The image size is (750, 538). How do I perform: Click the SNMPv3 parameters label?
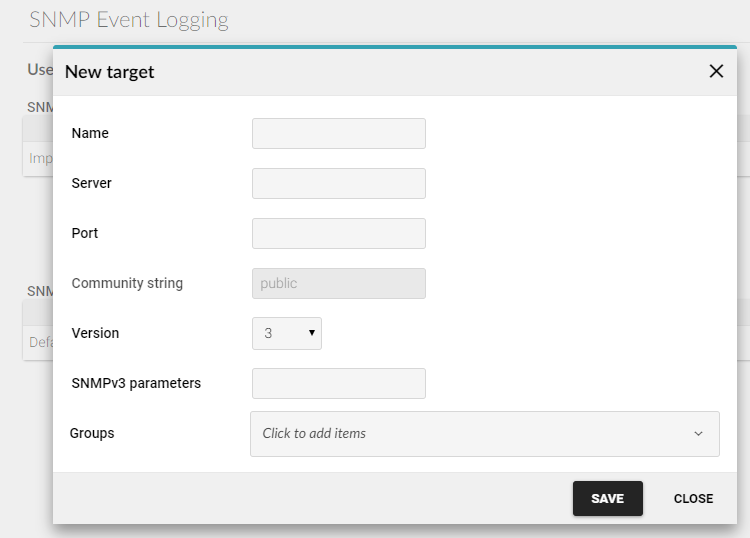pyautogui.click(x=136, y=383)
